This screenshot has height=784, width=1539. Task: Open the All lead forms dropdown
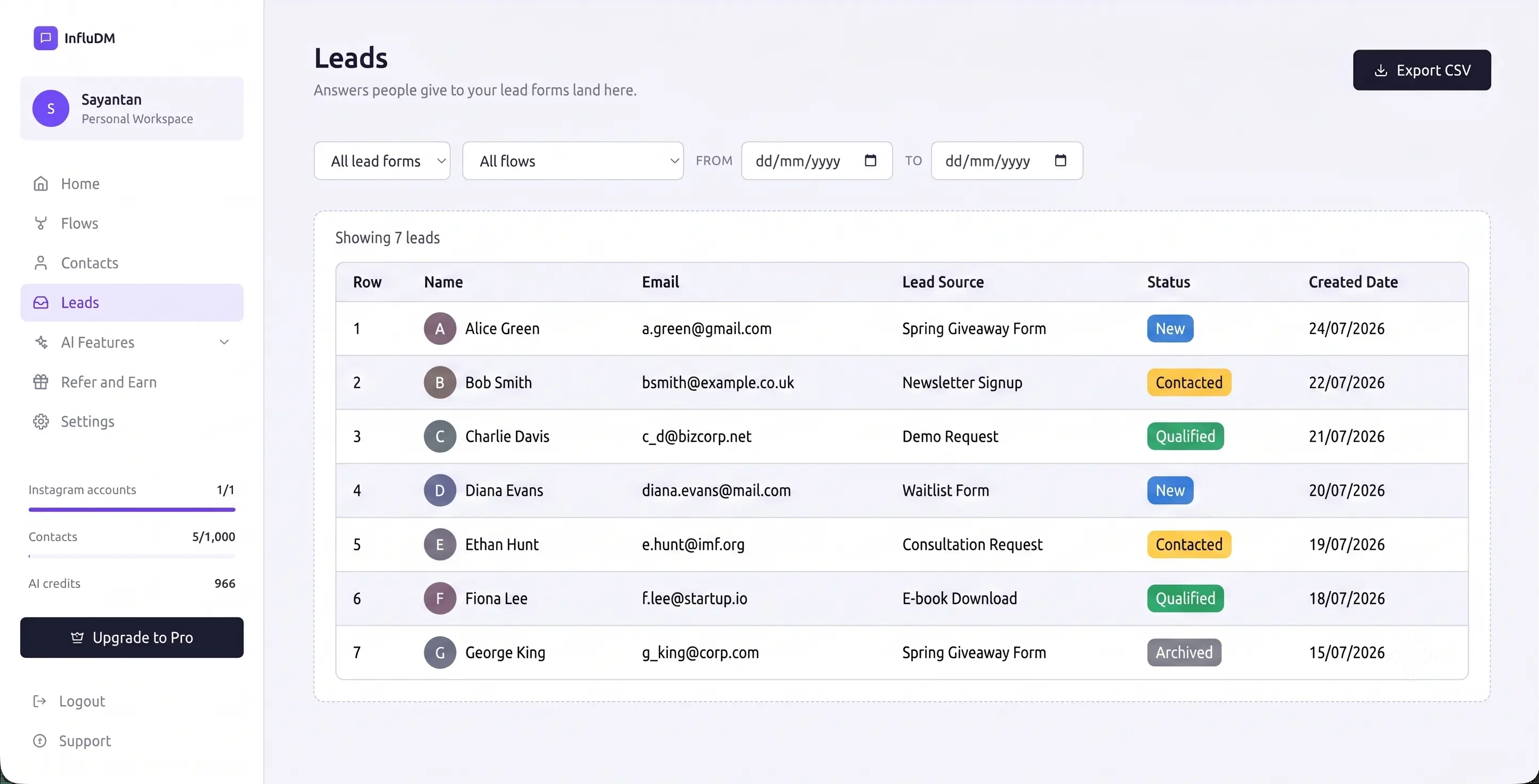tap(383, 161)
